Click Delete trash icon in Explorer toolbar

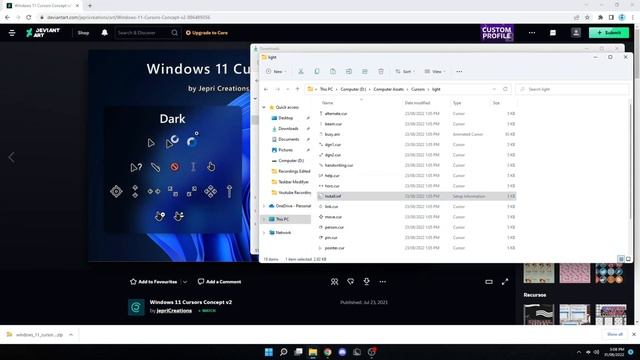[x=381, y=71]
